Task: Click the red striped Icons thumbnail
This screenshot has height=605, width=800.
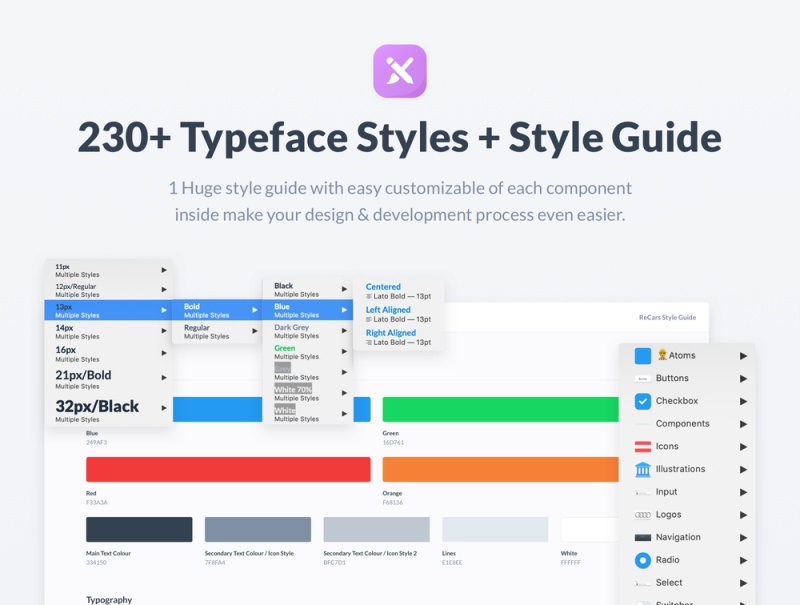Action: click(642, 447)
